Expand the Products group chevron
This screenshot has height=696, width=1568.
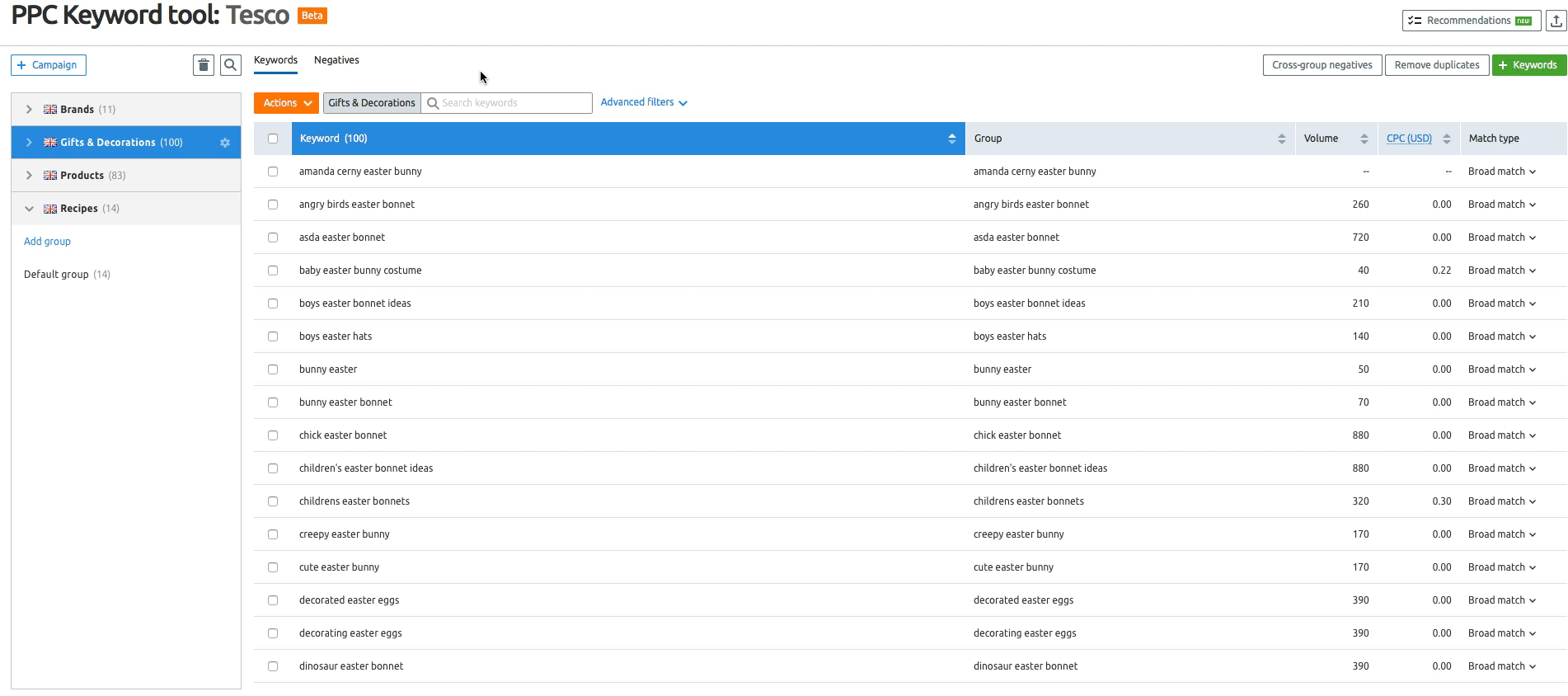pos(29,176)
